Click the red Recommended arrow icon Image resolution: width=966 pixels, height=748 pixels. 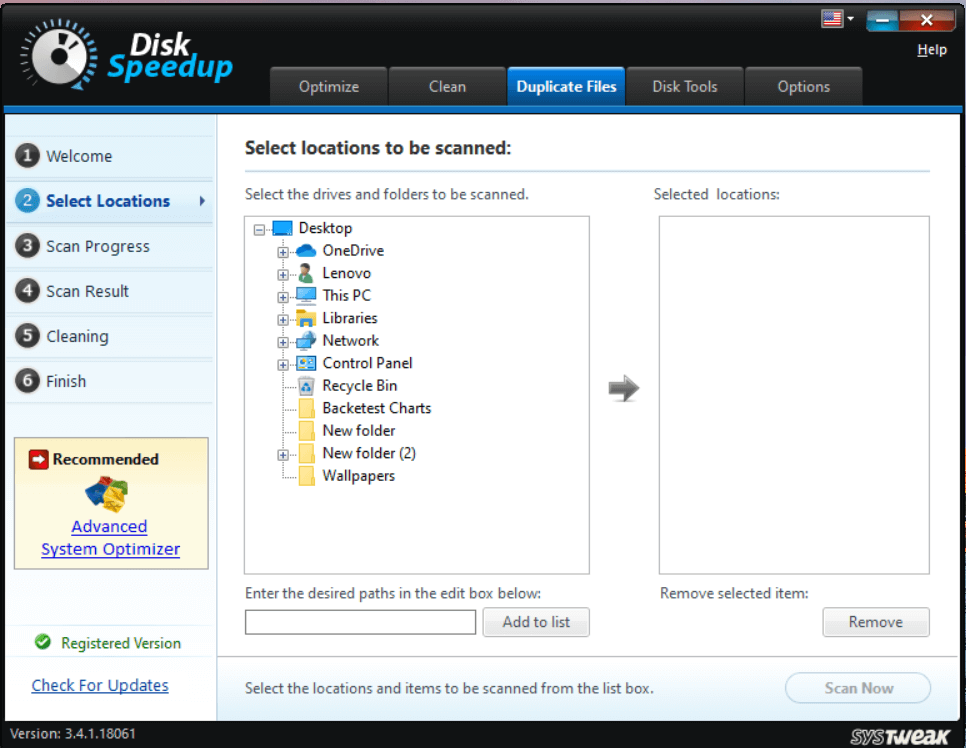pyautogui.click(x=38, y=459)
